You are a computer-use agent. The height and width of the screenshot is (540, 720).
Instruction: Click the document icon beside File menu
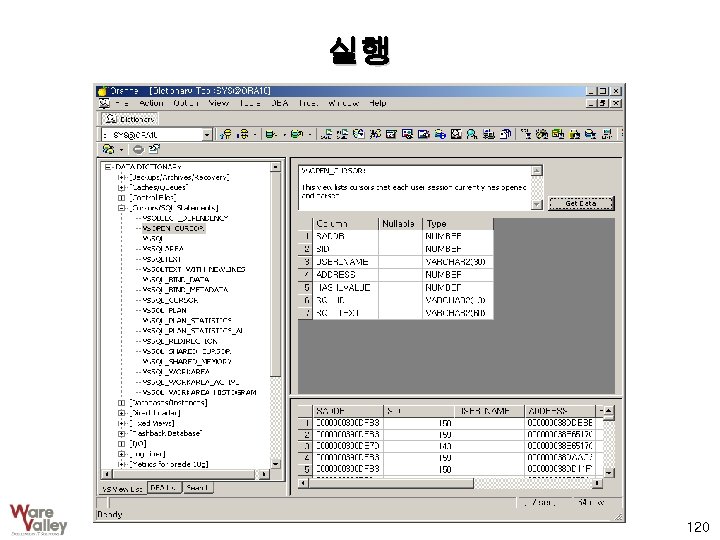pos(105,103)
